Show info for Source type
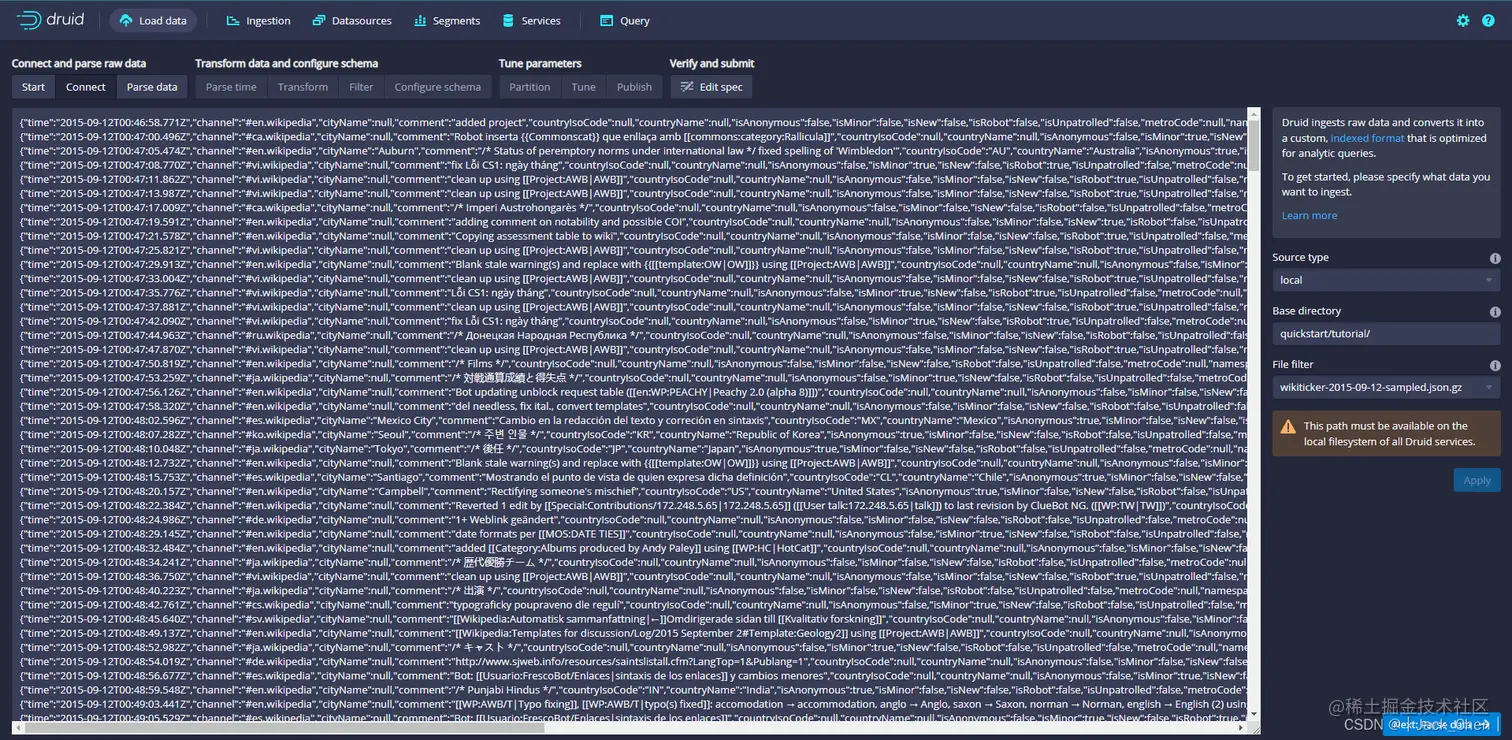The height and width of the screenshot is (740, 1512). tap(1495, 258)
